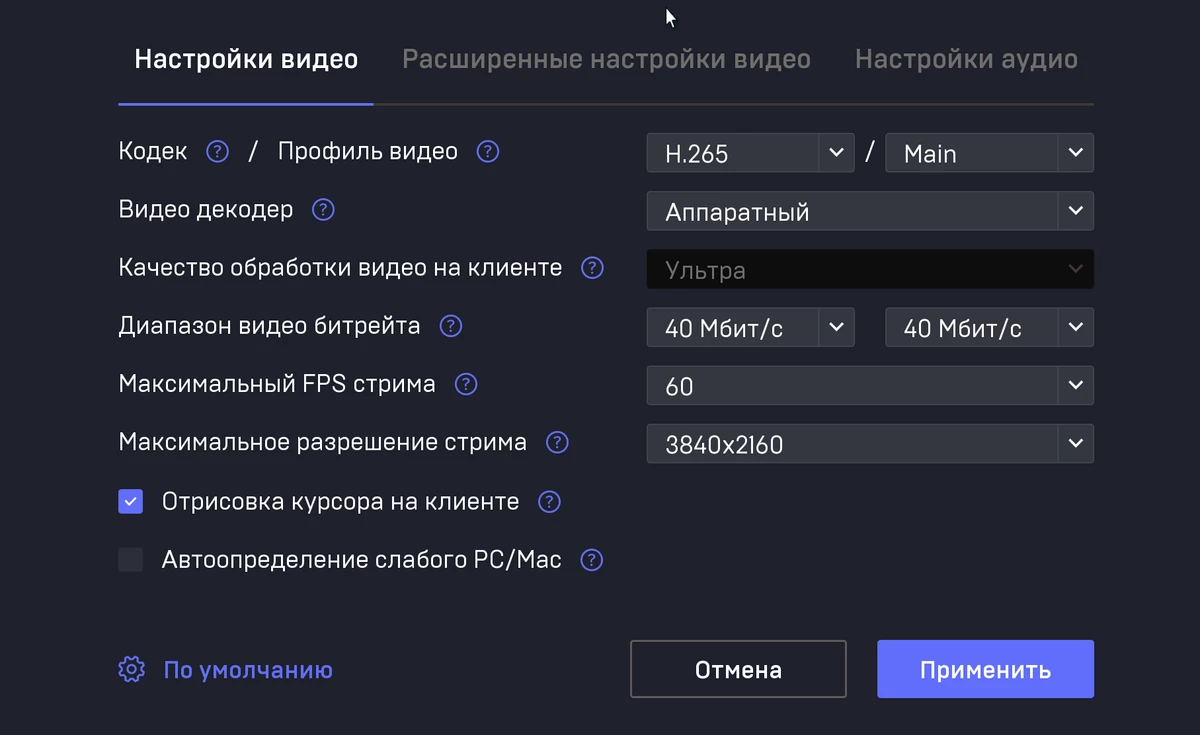Click the Максимальный FPS стрима label
1200x735 pixels.
pos(277,384)
